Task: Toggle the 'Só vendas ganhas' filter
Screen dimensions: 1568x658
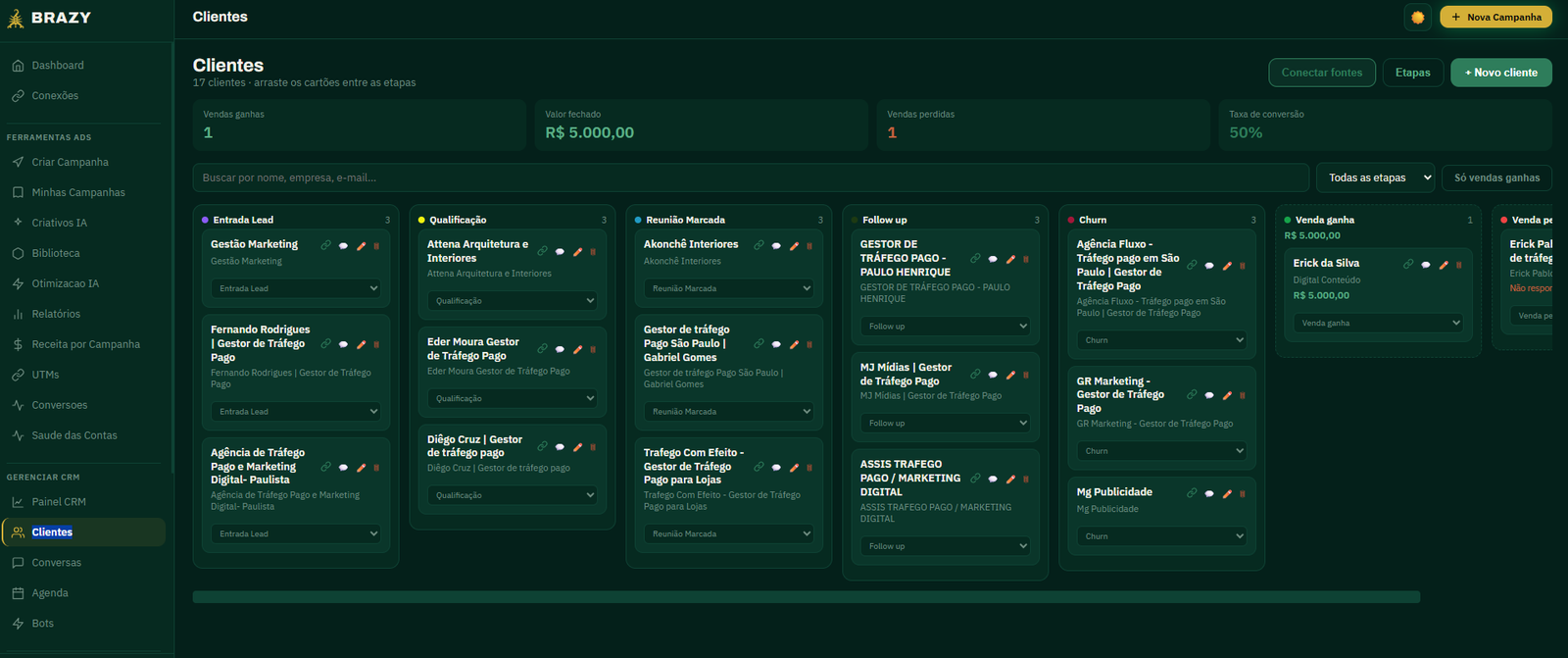Action: [1496, 177]
